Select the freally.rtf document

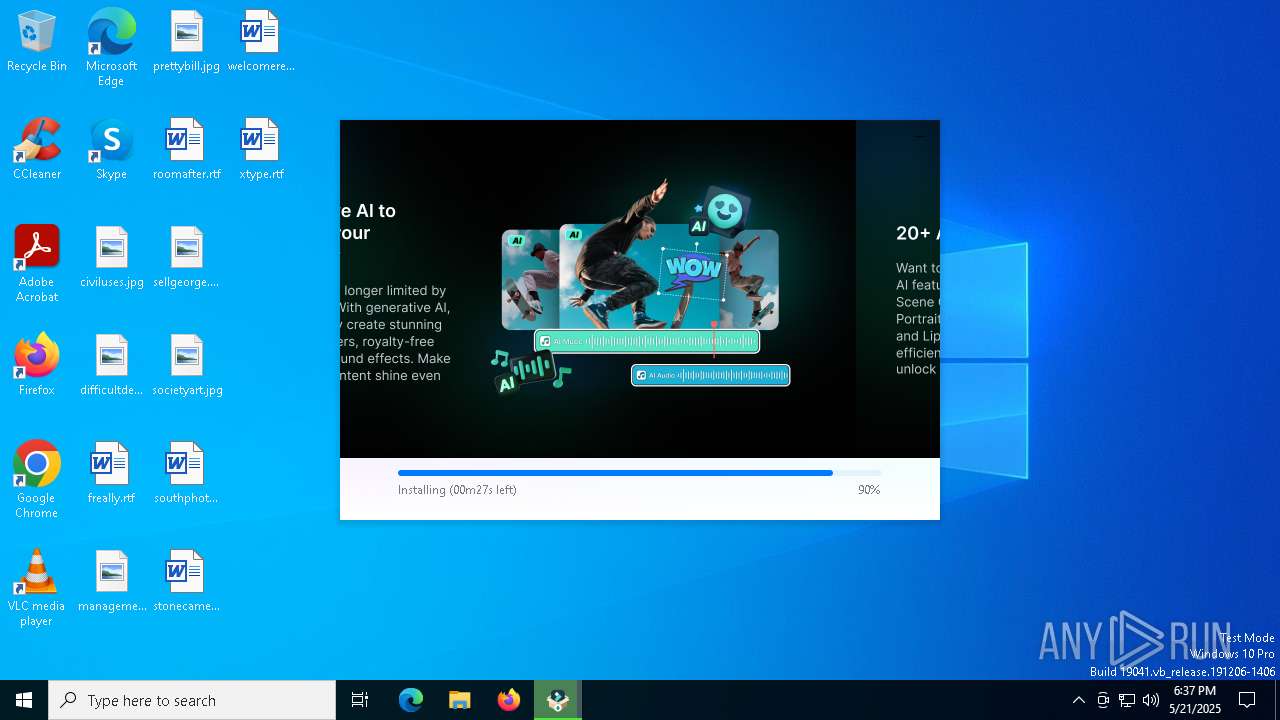tap(111, 473)
